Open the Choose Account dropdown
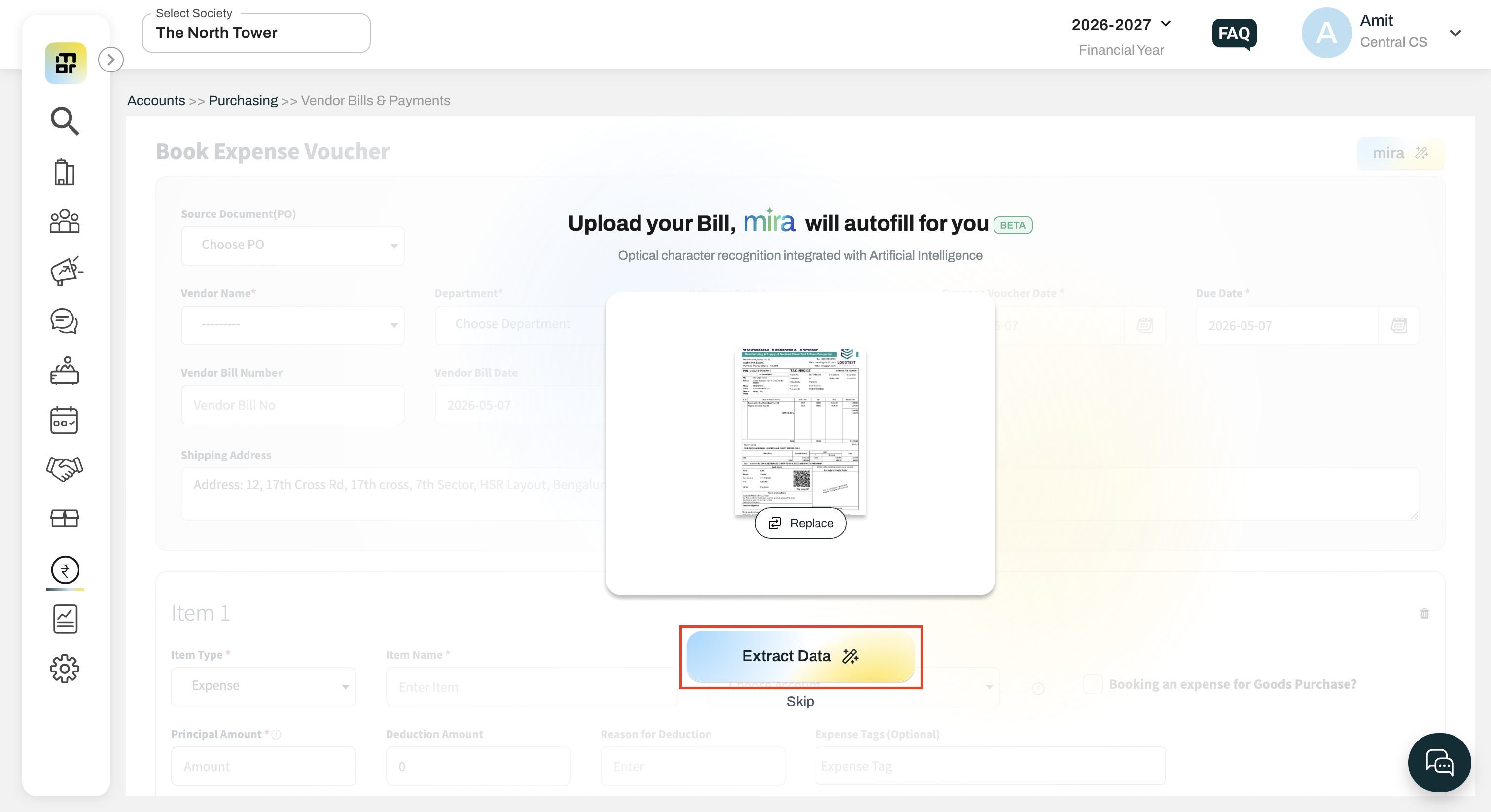 pos(854,686)
